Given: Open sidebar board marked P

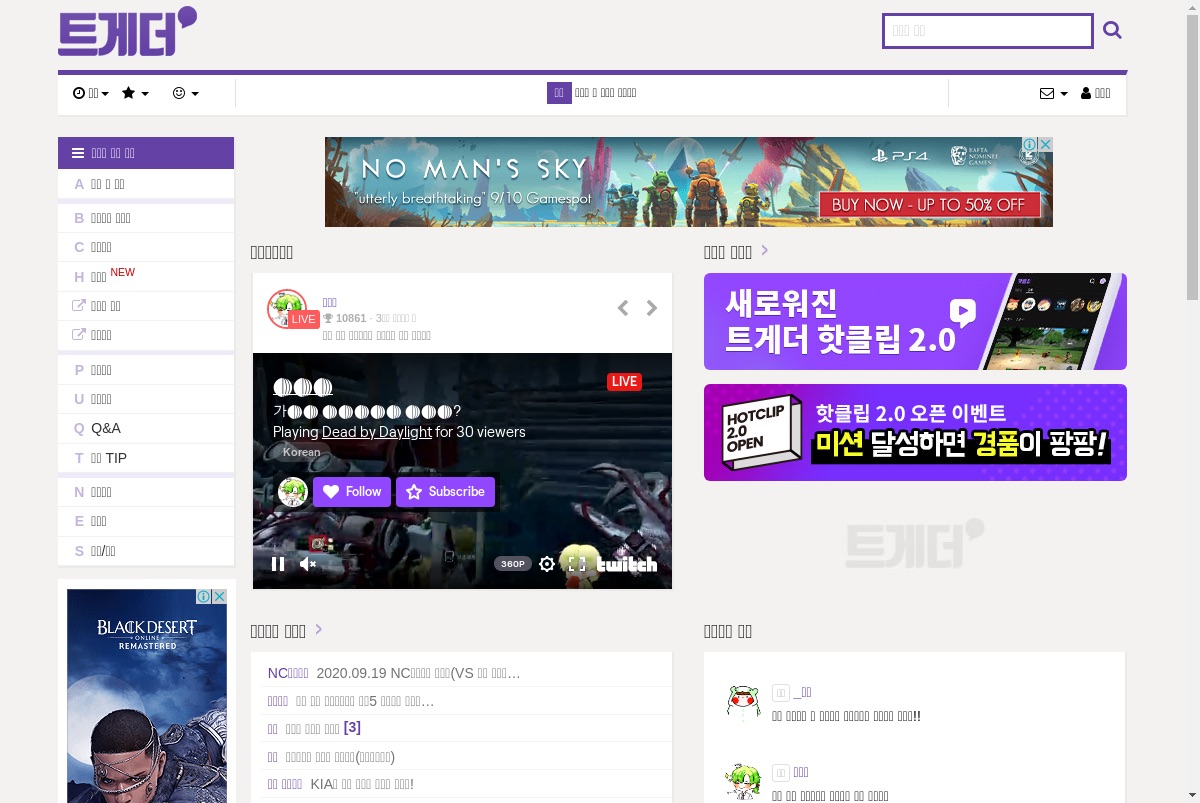Looking at the screenshot, I should [146, 370].
